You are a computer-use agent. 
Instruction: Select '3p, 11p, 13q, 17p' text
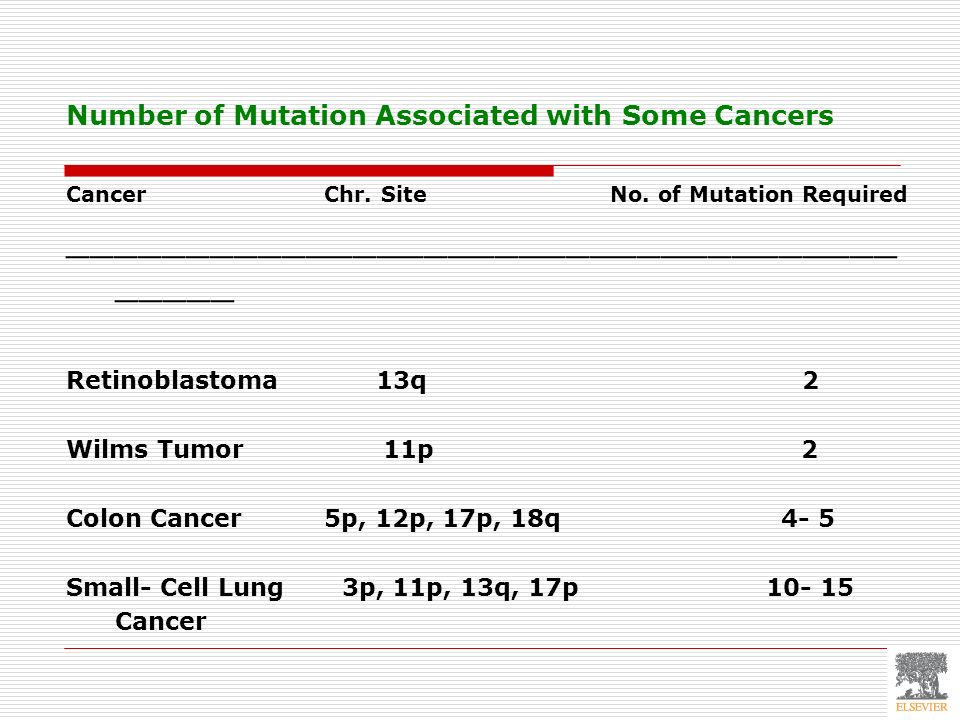tap(460, 588)
